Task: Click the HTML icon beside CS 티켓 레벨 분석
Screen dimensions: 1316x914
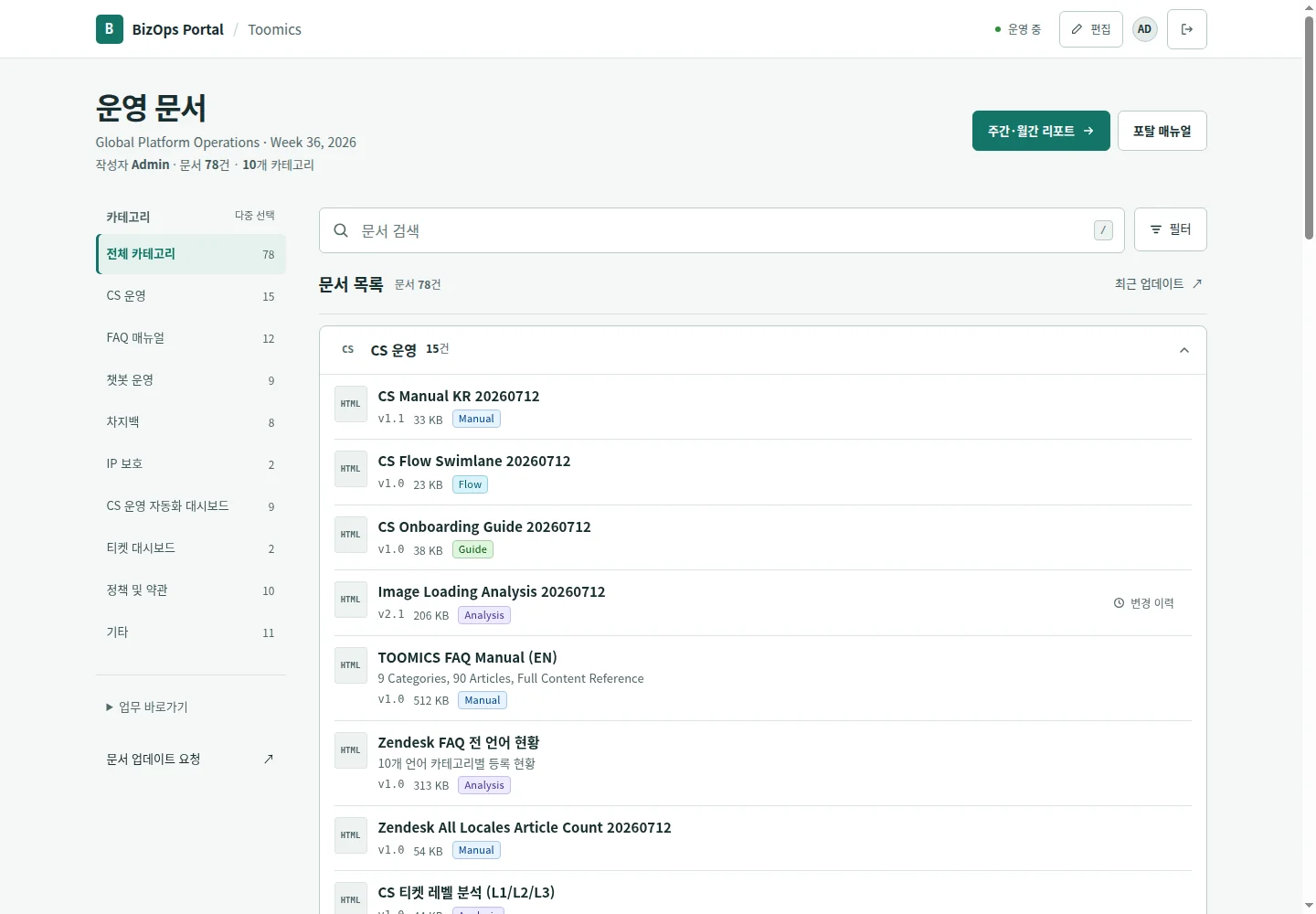Action: (350, 898)
